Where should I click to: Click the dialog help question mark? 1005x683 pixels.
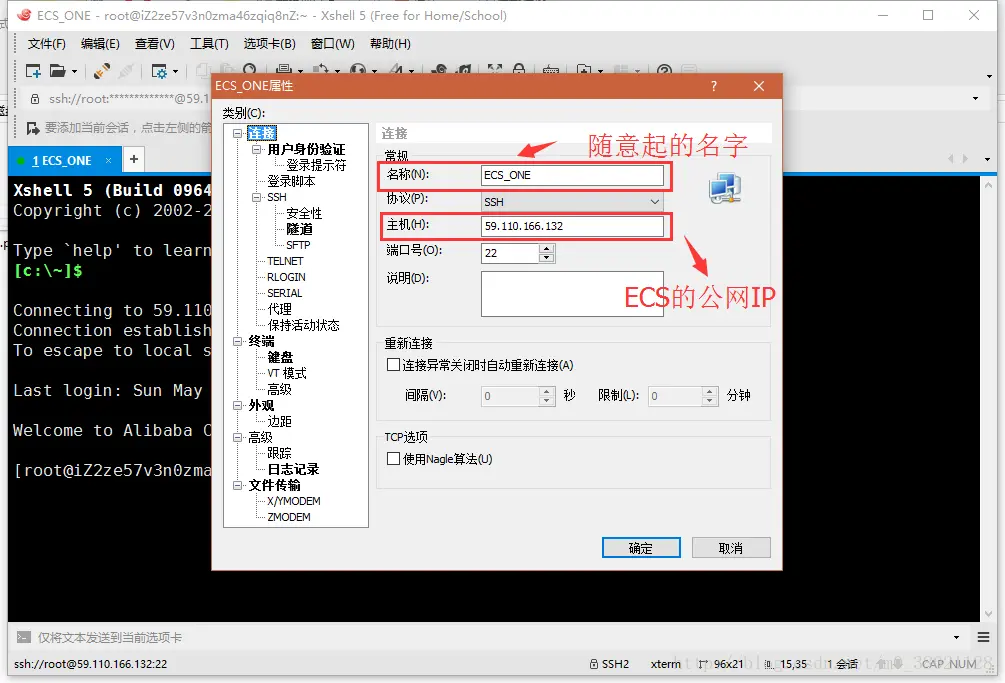tap(713, 86)
